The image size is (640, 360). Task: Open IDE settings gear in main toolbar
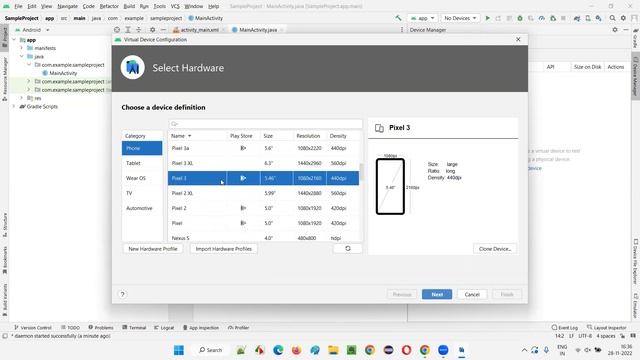(x=623, y=18)
